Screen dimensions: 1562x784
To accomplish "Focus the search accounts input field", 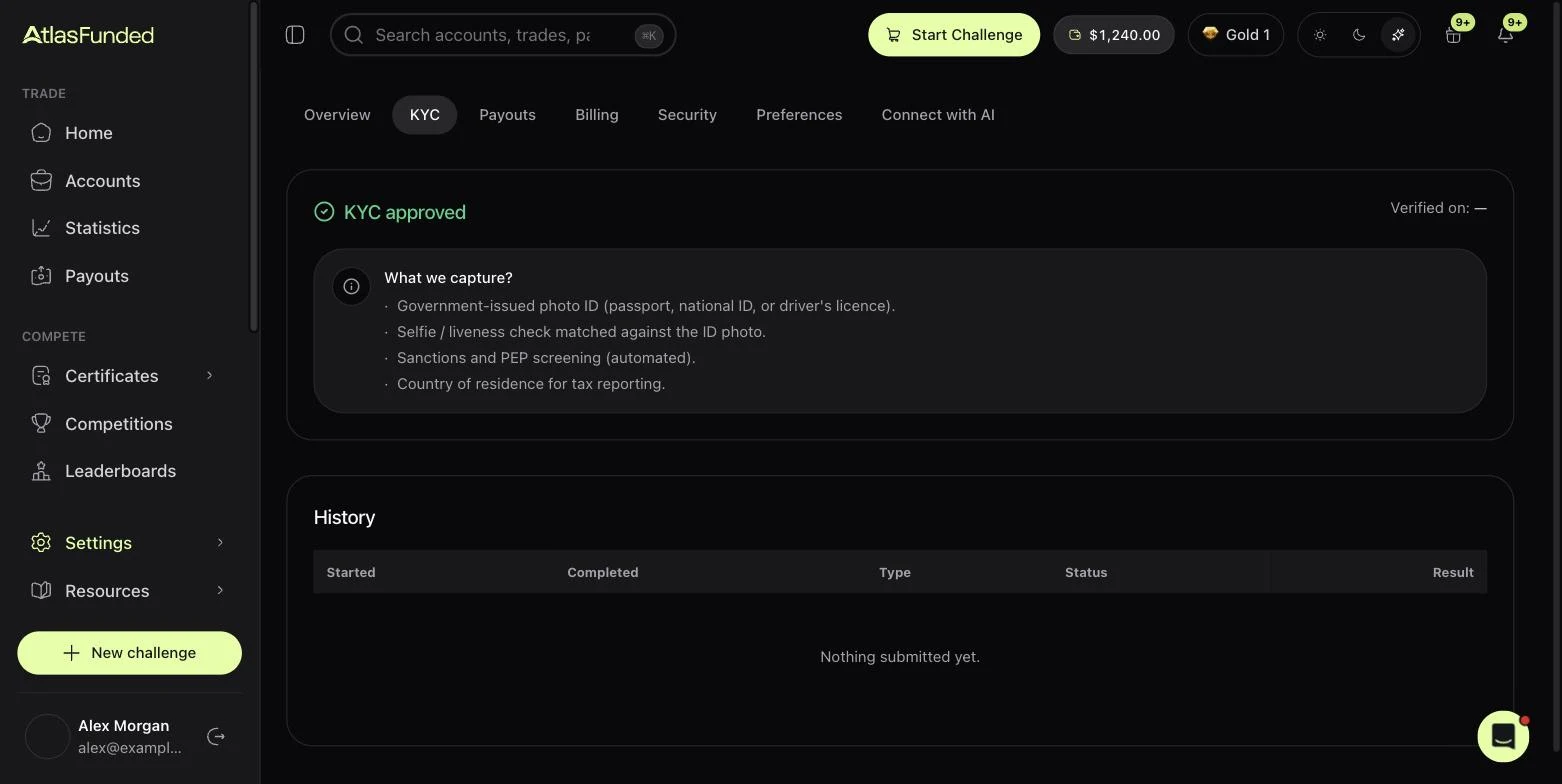I will pyautogui.click(x=503, y=35).
